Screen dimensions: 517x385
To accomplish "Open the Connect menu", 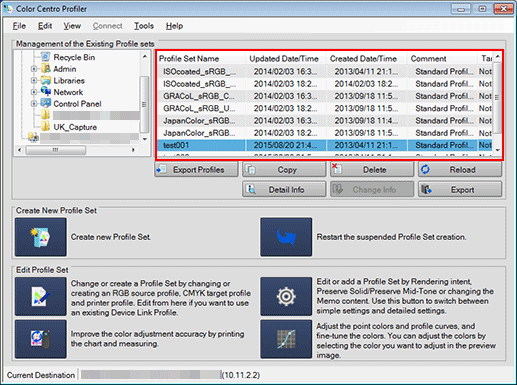I will click(107, 26).
